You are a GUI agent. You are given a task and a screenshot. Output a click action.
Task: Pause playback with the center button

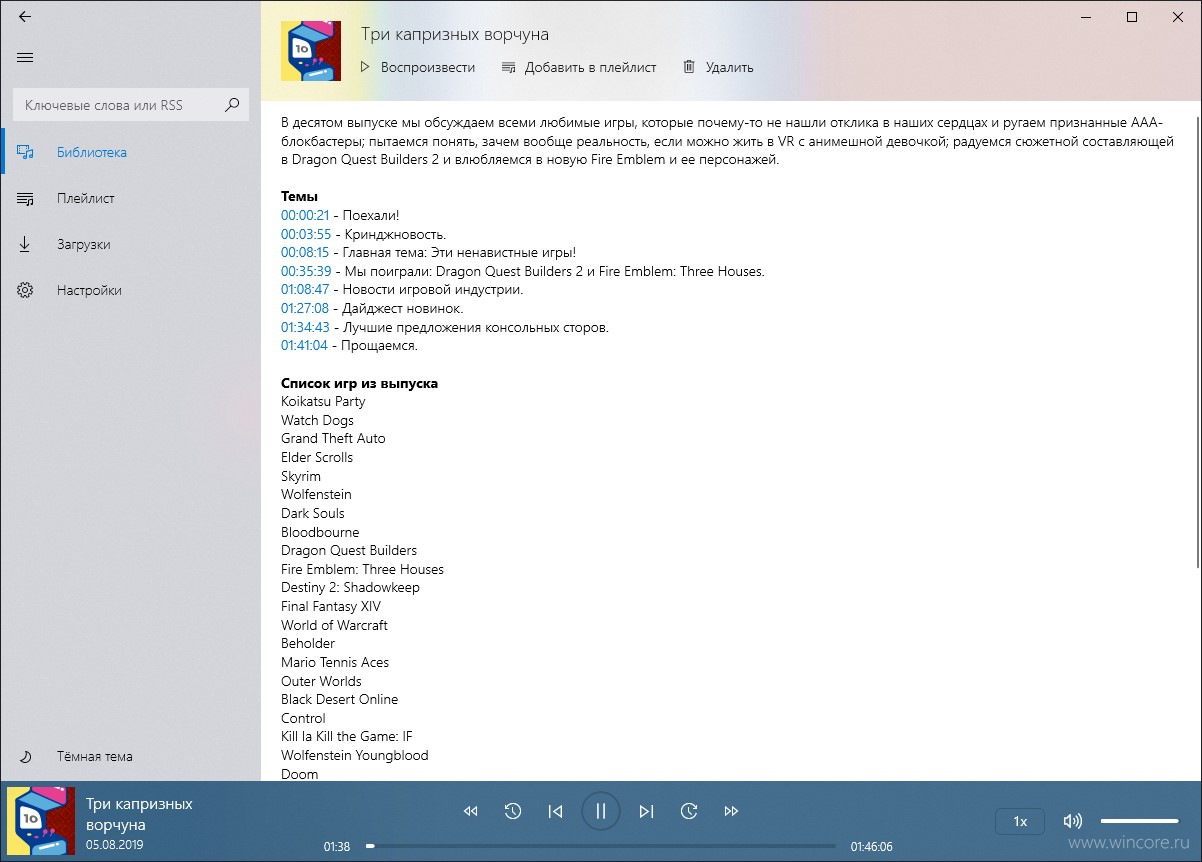601,811
